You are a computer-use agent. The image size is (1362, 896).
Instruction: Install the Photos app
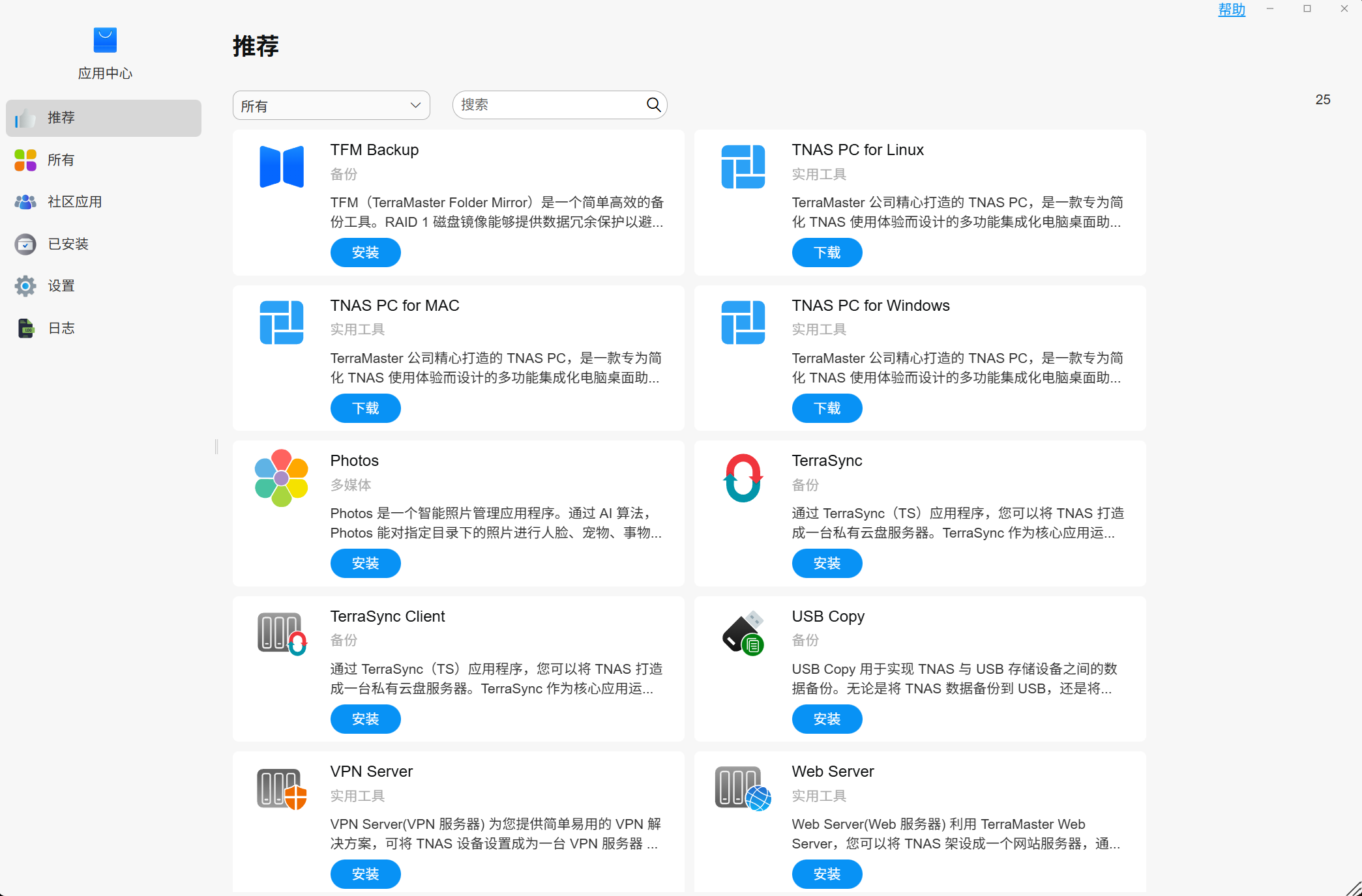[365, 564]
